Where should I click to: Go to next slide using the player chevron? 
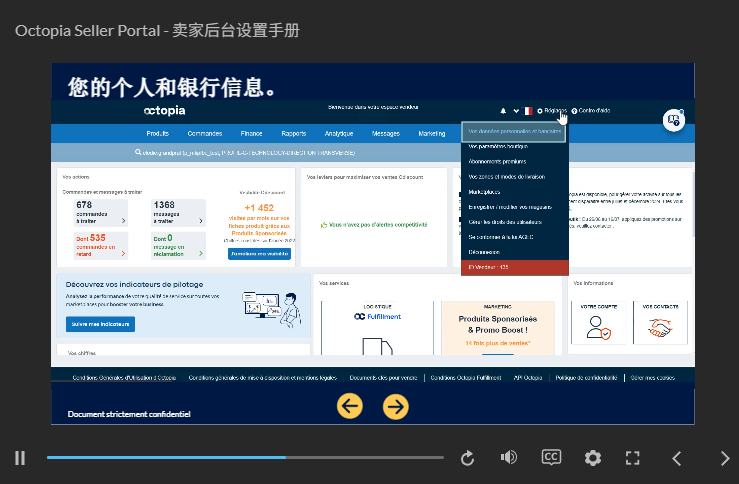pyautogui.click(x=725, y=458)
